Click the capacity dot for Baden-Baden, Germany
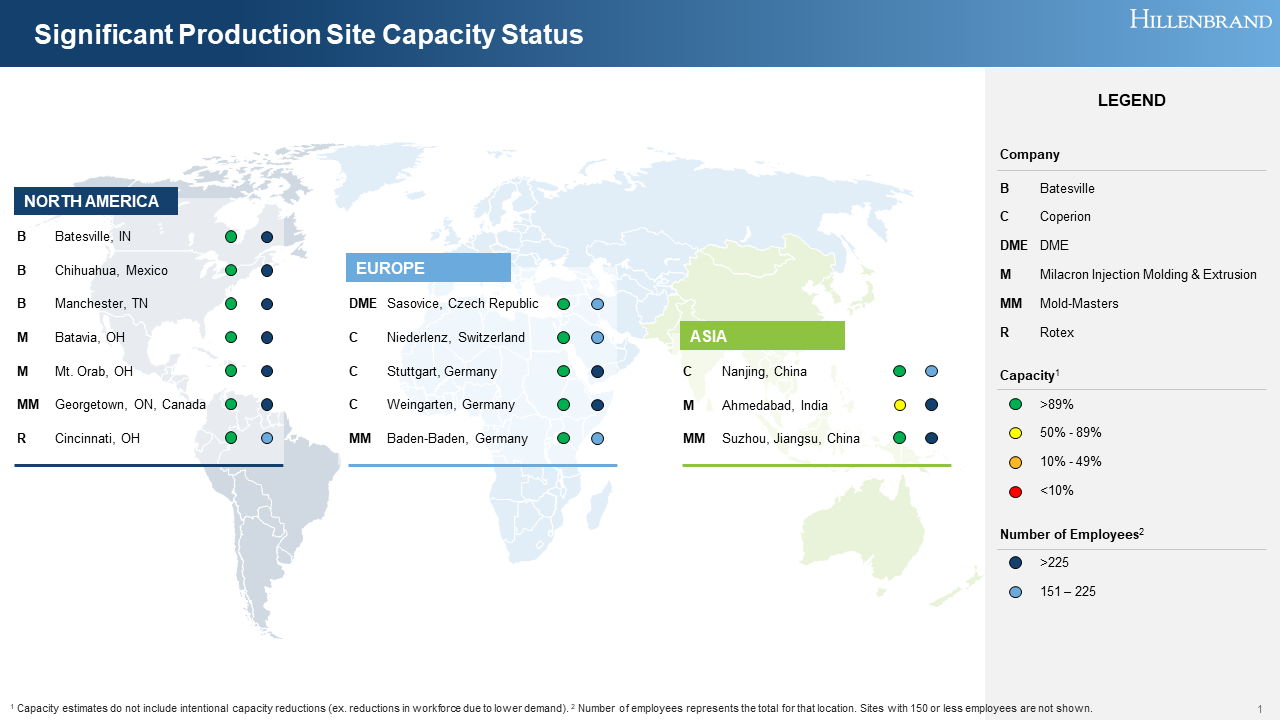Viewport: 1280px width, 720px height. [x=563, y=438]
